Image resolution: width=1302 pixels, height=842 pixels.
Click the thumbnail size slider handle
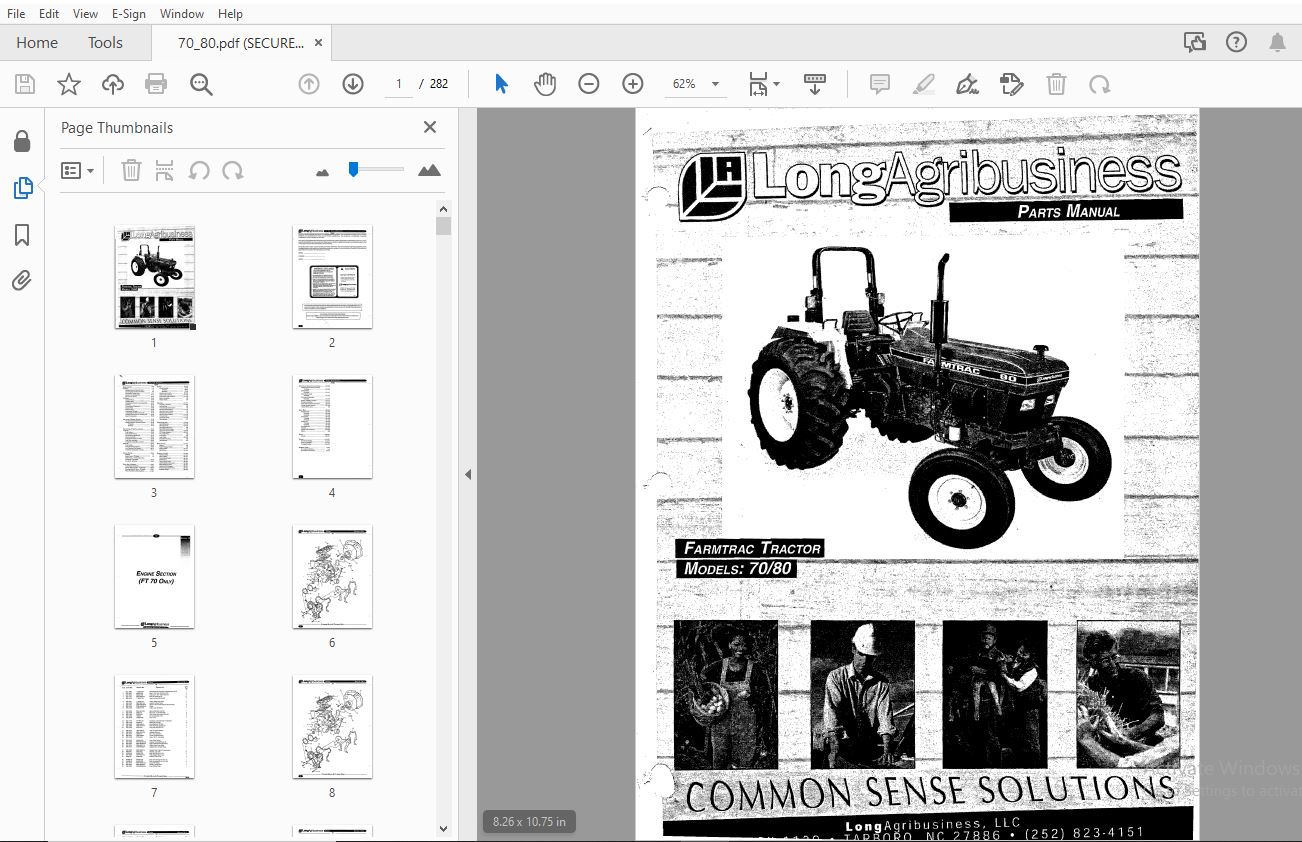pyautogui.click(x=353, y=170)
